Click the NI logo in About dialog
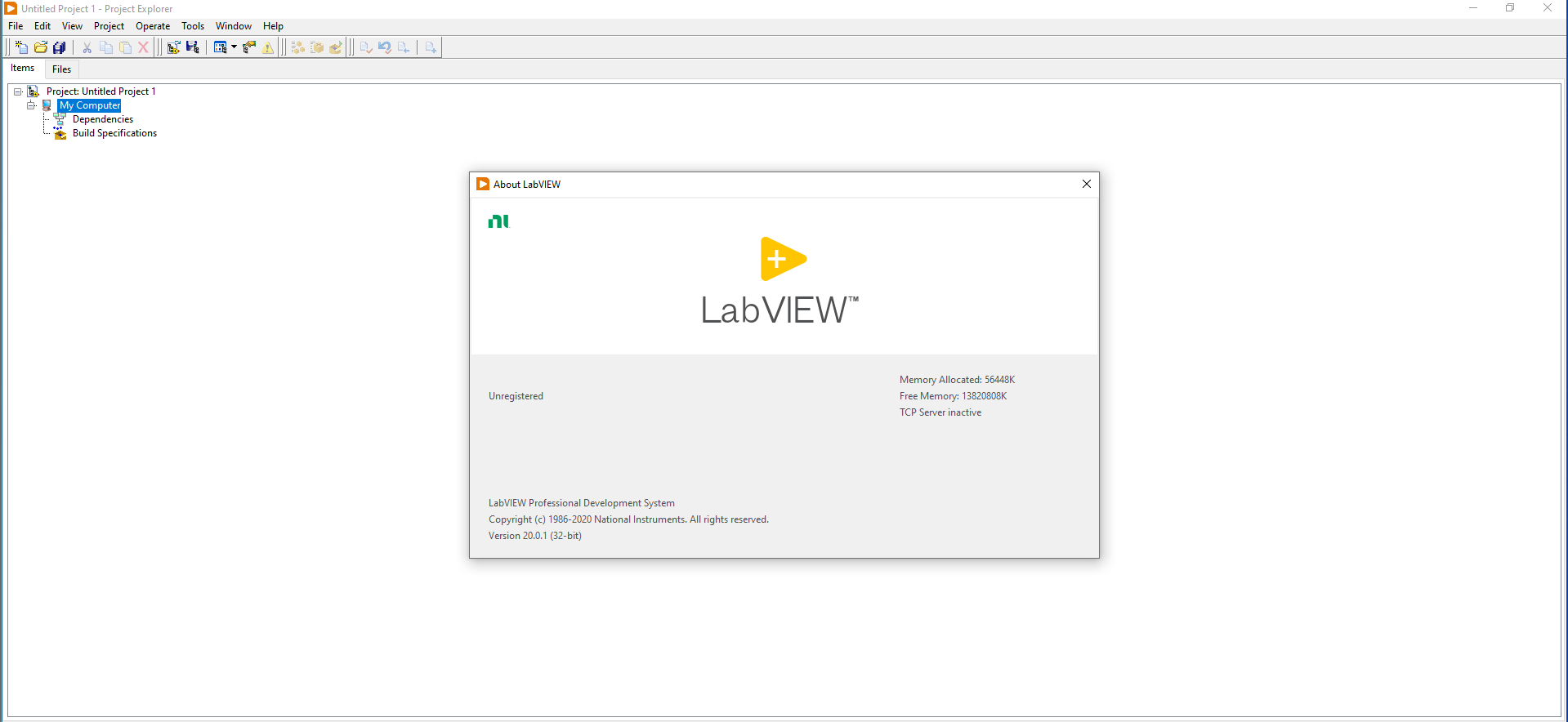The width and height of the screenshot is (1568, 722). (x=498, y=221)
